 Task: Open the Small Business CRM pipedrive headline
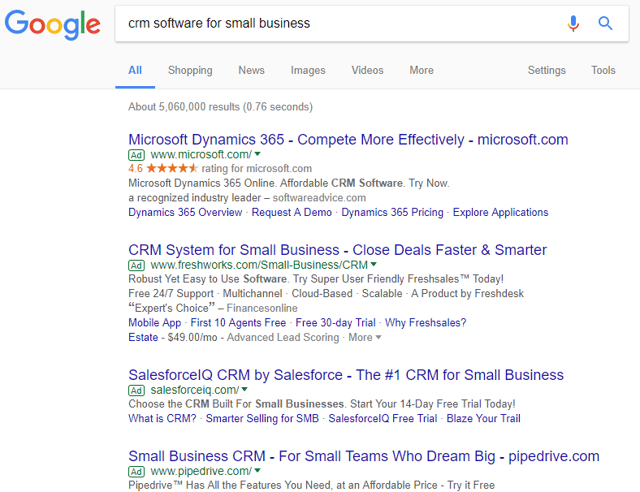[x=364, y=456]
